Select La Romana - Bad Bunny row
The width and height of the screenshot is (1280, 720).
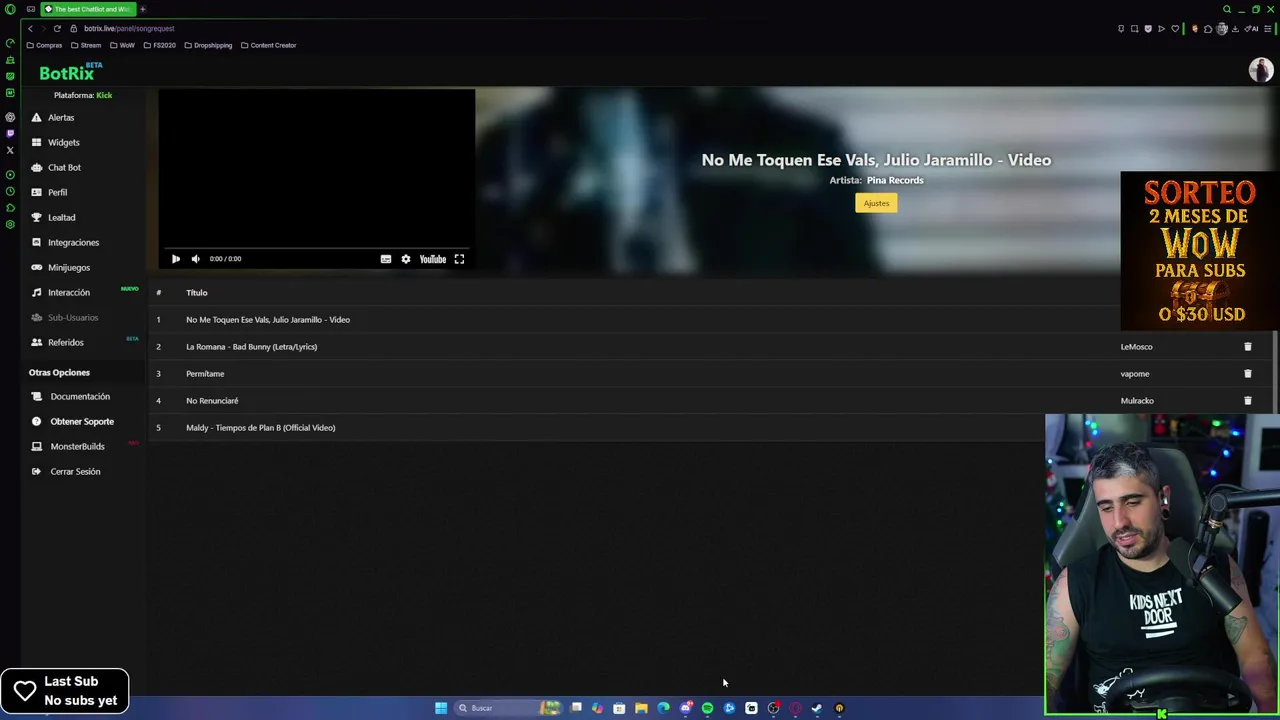point(712,347)
